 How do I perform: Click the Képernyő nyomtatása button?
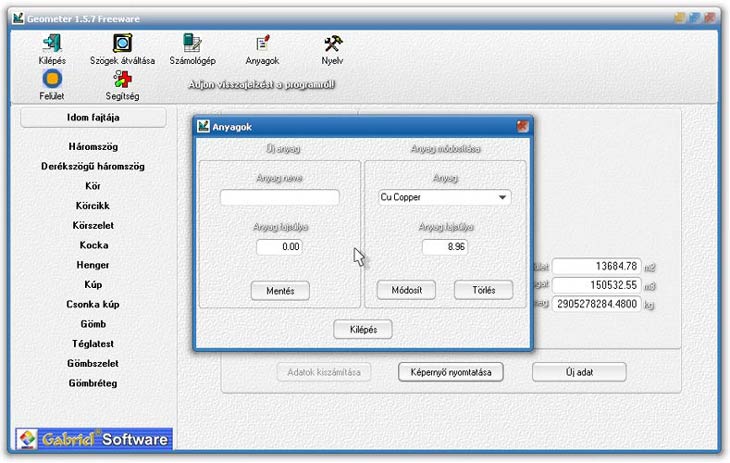[x=451, y=372]
